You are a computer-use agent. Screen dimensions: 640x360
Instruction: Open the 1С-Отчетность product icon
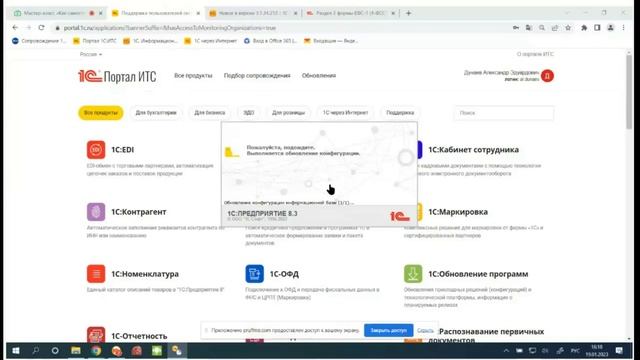pyautogui.click(x=96, y=335)
